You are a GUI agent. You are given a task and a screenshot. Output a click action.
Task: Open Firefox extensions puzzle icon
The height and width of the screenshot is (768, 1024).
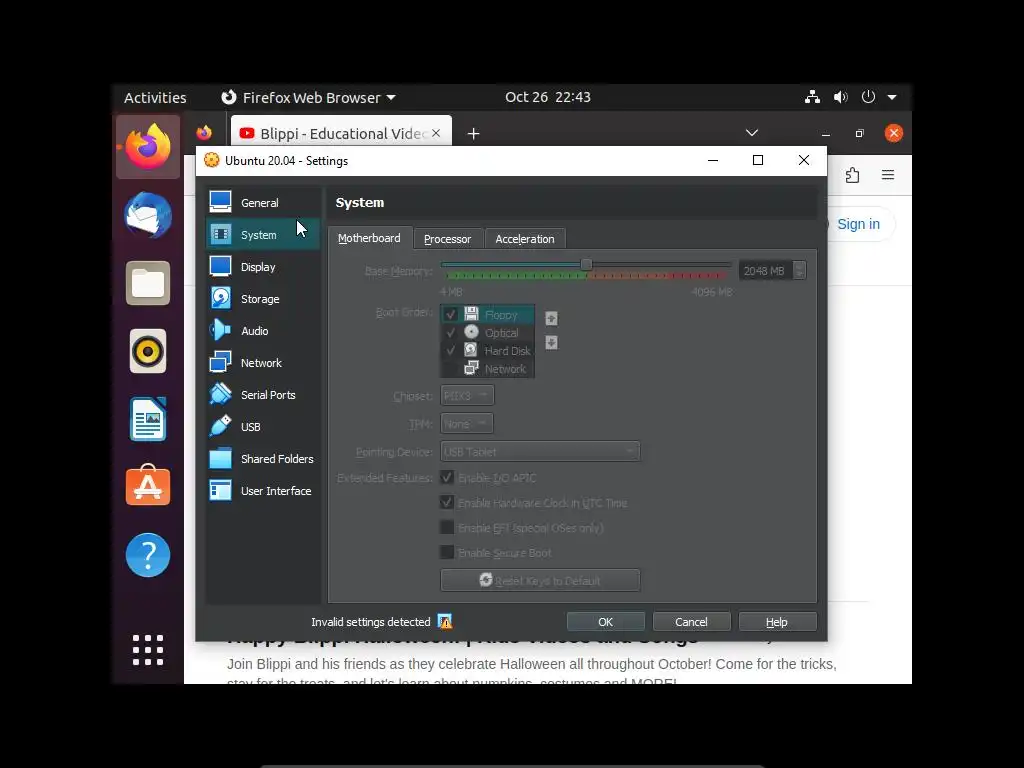[852, 175]
